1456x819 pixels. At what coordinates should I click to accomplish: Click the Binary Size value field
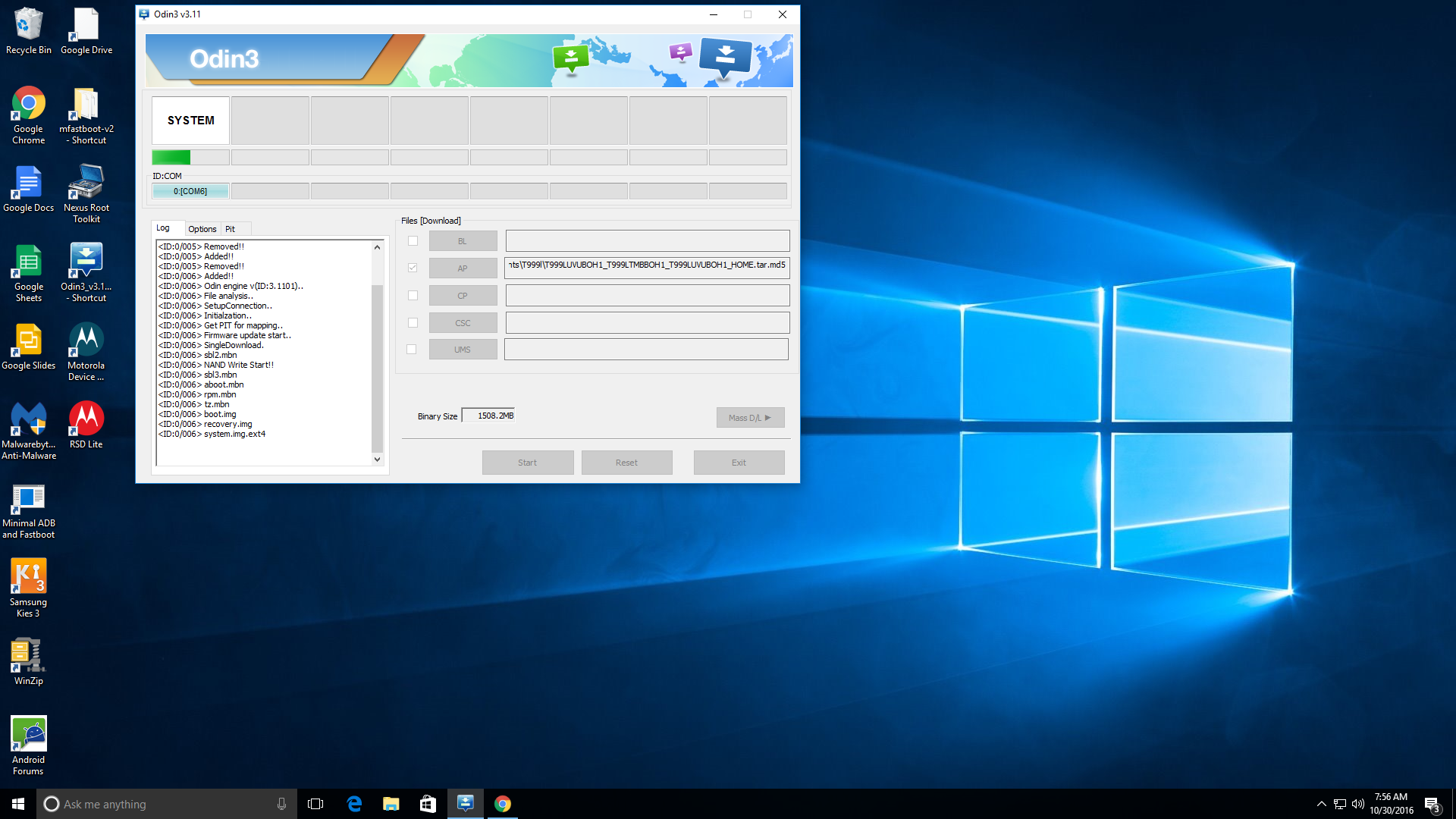[488, 416]
